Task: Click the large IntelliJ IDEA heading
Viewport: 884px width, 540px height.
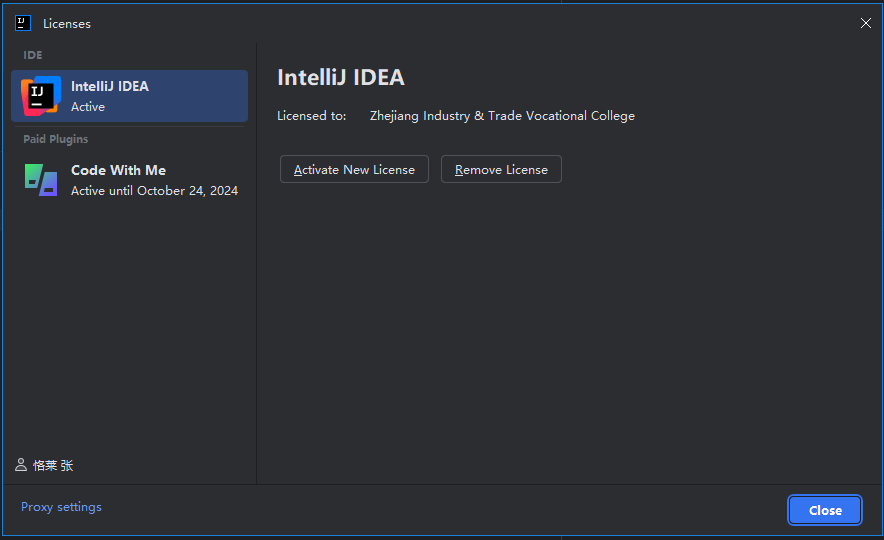Action: [x=340, y=78]
